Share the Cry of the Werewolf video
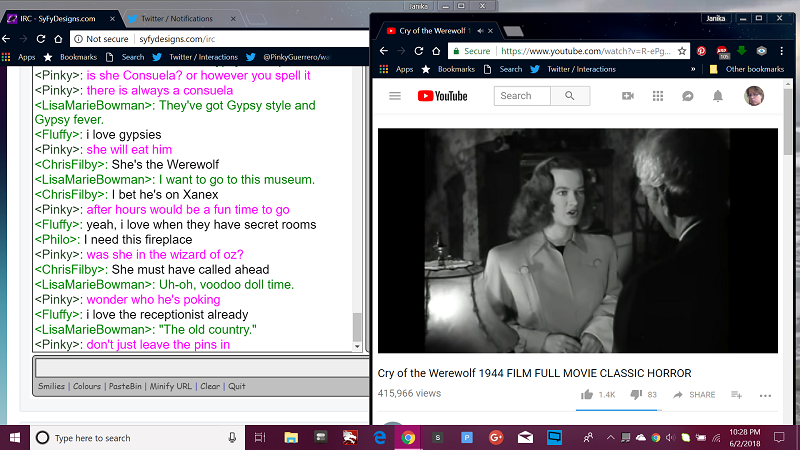Viewport: 800px width, 450px height. tap(694, 394)
